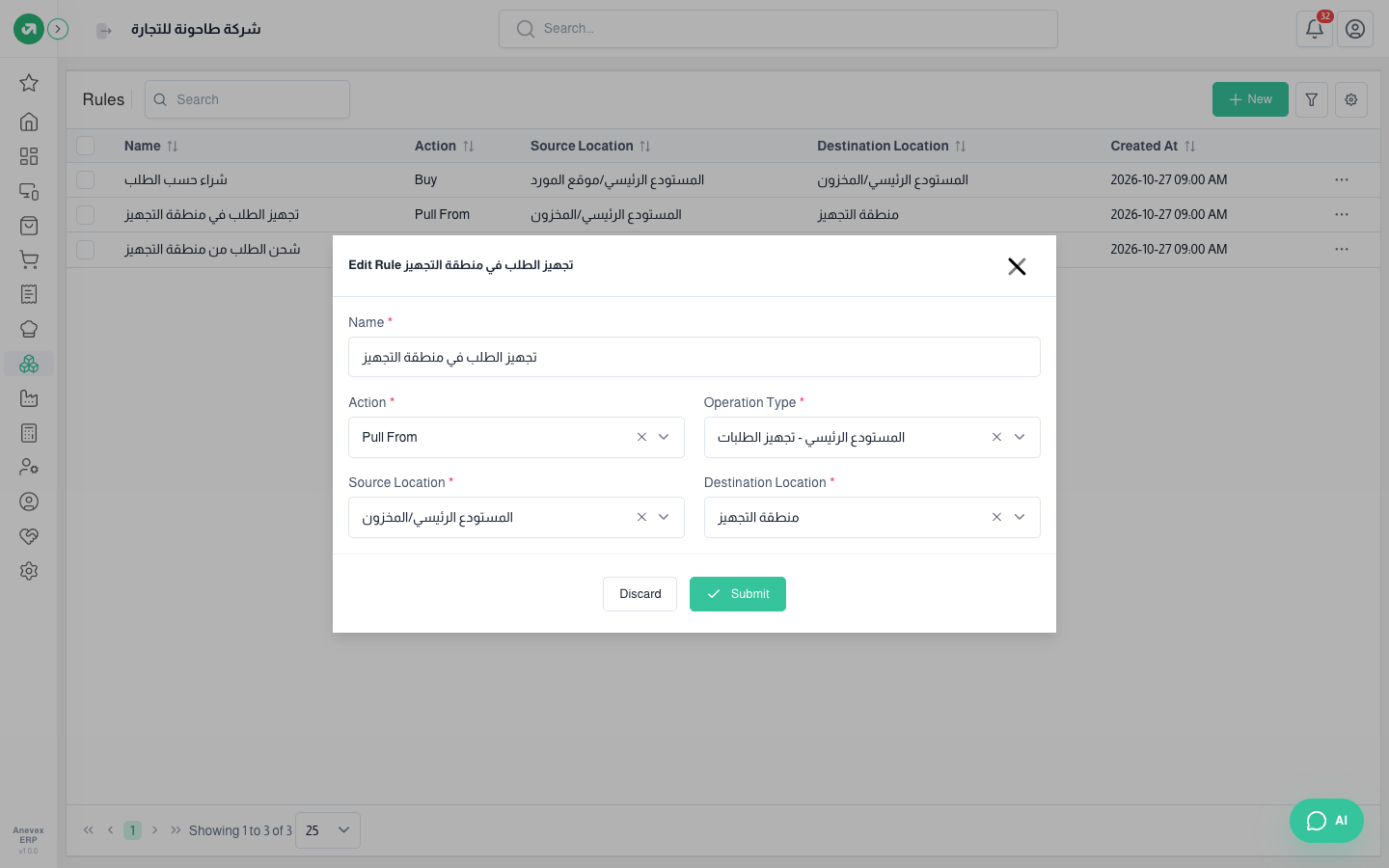Click the Rules list Search field

pos(247,99)
